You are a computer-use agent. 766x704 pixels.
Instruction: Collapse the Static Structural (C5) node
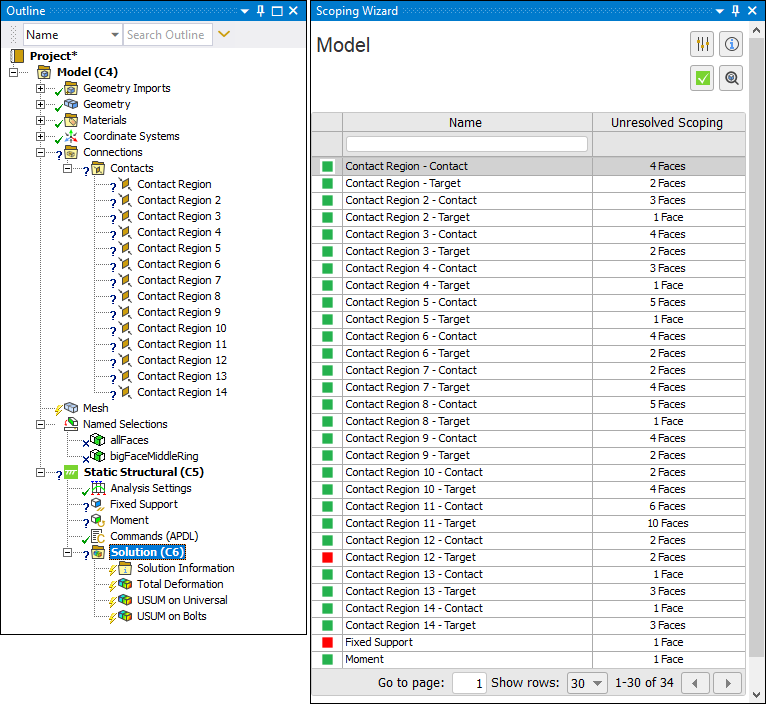click(x=41, y=472)
